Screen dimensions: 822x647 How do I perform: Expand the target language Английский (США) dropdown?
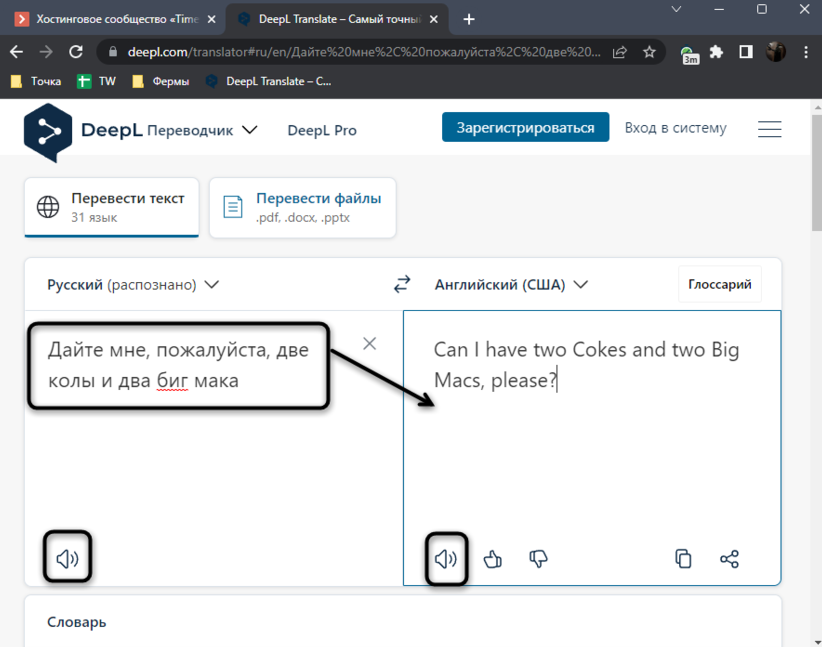coord(511,284)
